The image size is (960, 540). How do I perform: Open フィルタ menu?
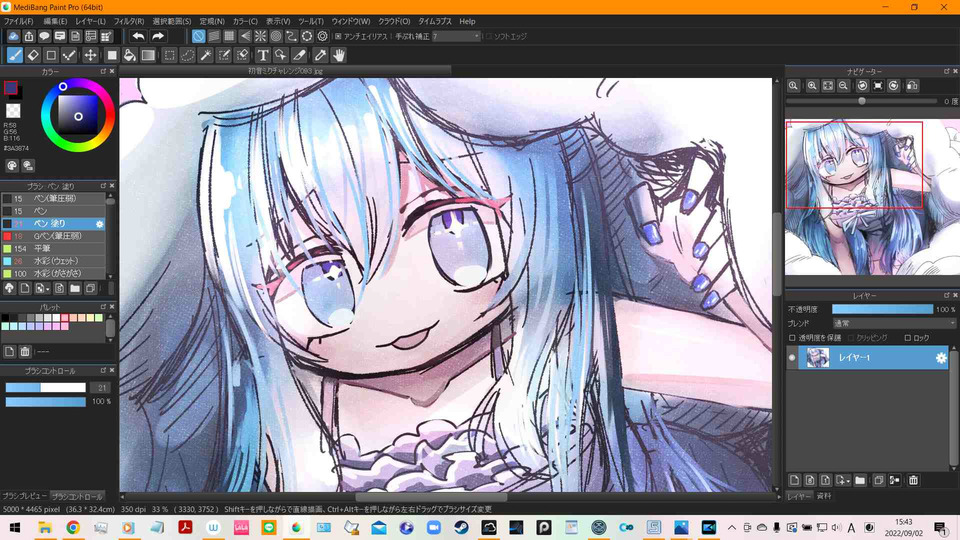coord(129,21)
